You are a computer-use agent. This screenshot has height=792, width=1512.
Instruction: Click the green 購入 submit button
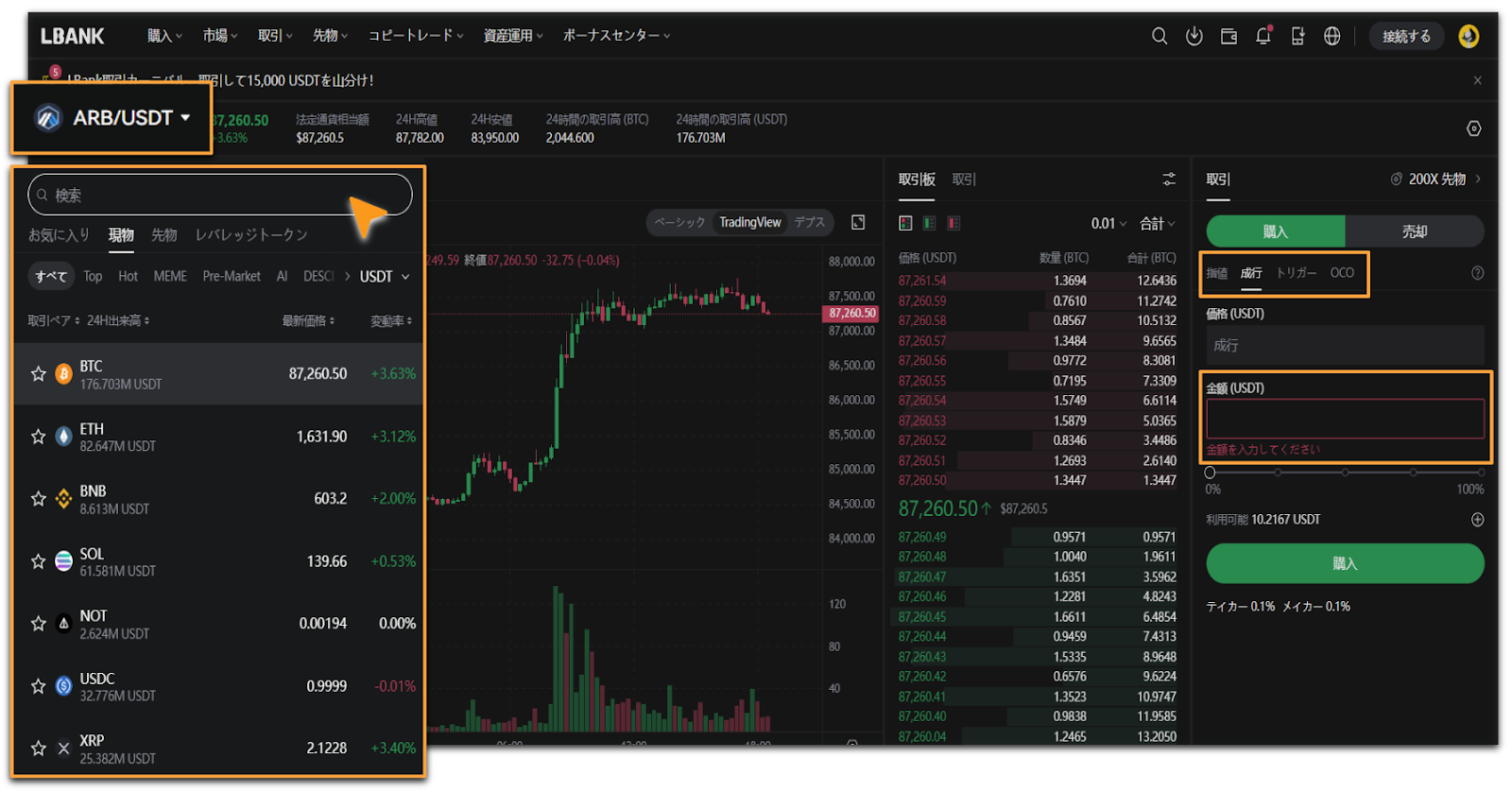coord(1344,563)
